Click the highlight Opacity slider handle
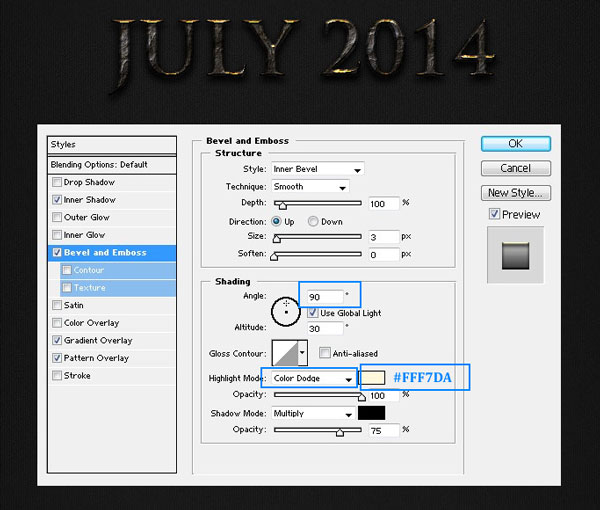Viewport: 600px width, 510px height. [362, 397]
